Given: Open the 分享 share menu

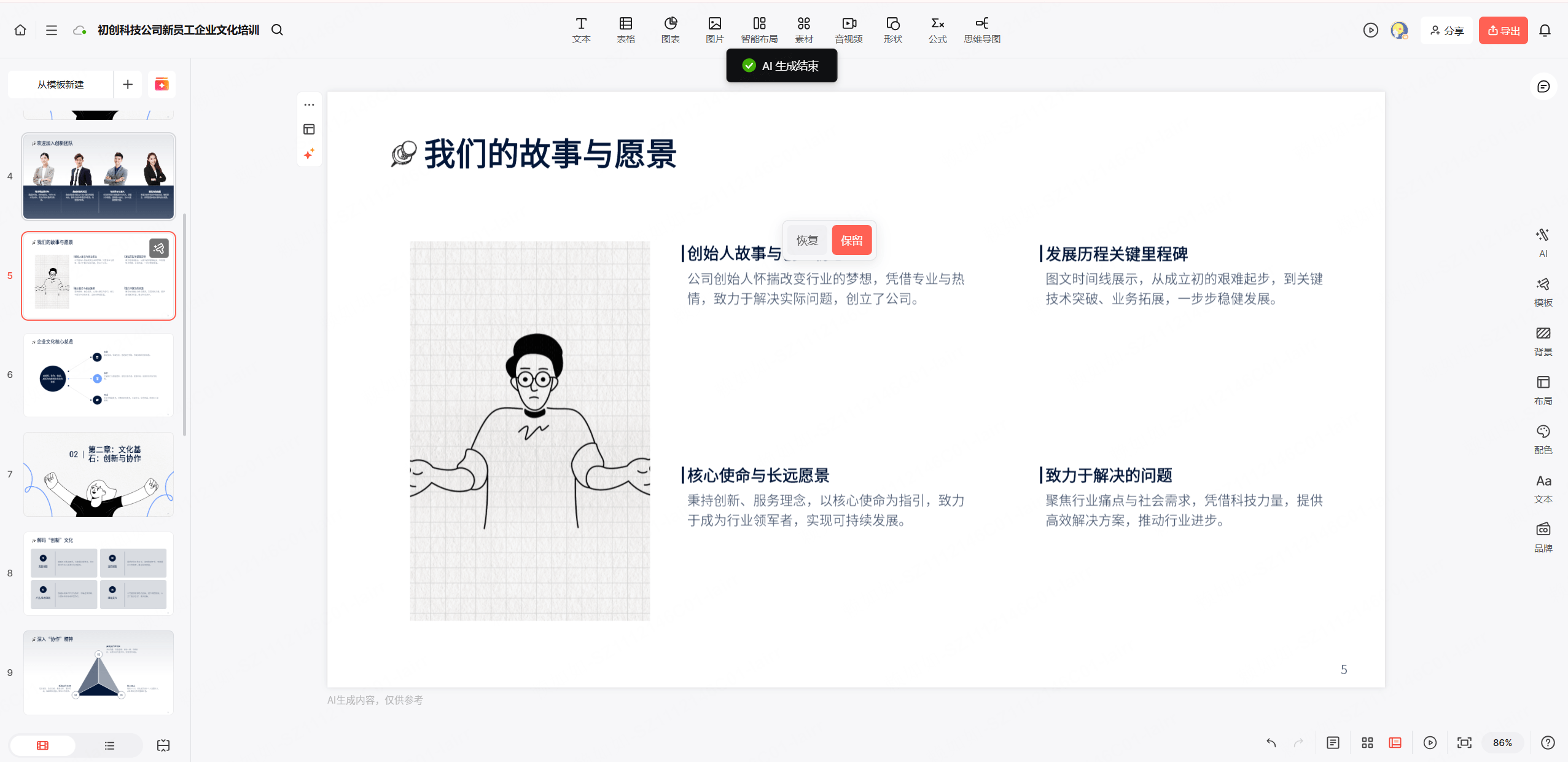Looking at the screenshot, I should point(1446,29).
